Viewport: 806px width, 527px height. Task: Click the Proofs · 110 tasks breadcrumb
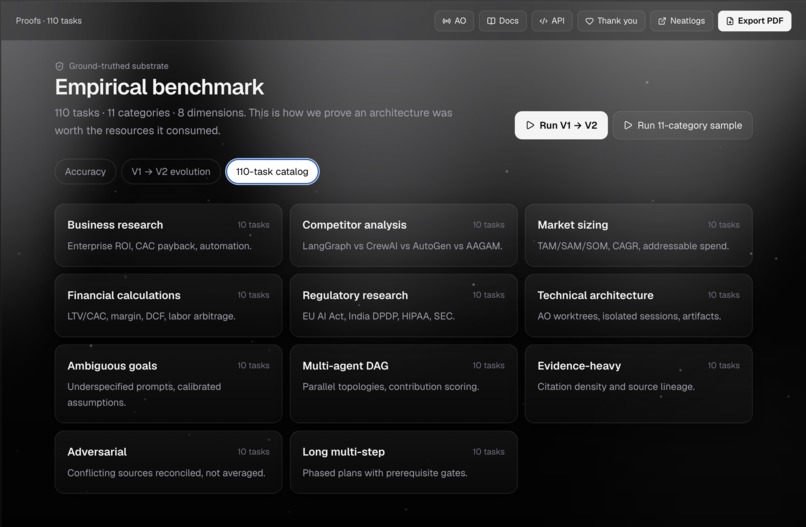tap(49, 21)
